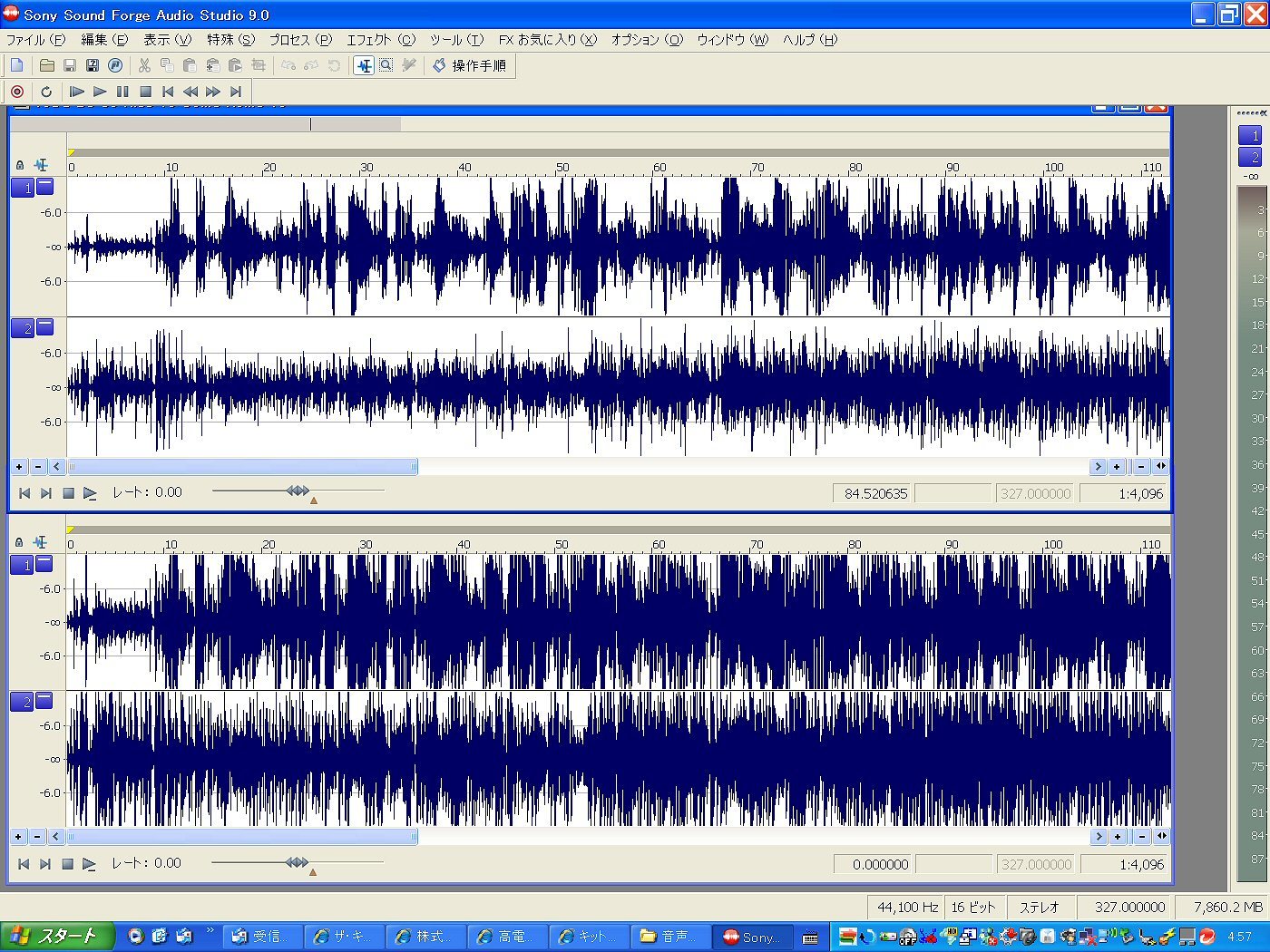The image size is (1270, 952).
Task: Start recording with the red Record button
Action: [x=17, y=92]
